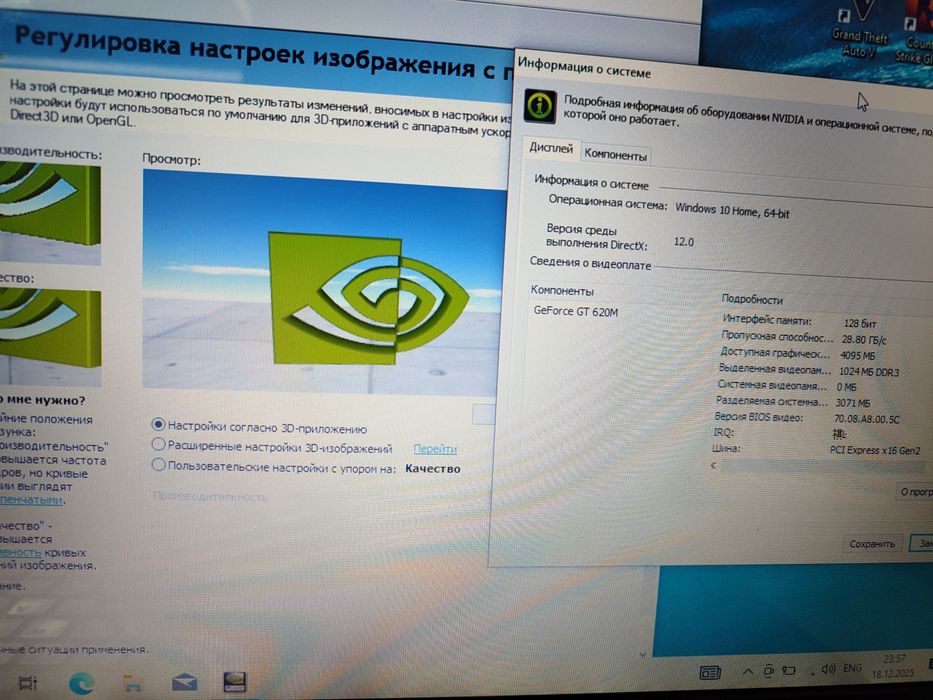
Task: Click the quality sample thumbnail under 'Качество'
Action: coord(50,336)
